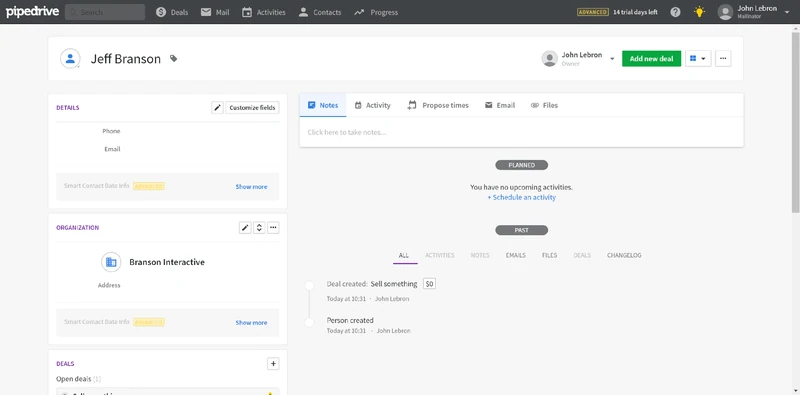Click the Advanced badge in Organization panel

point(149,323)
